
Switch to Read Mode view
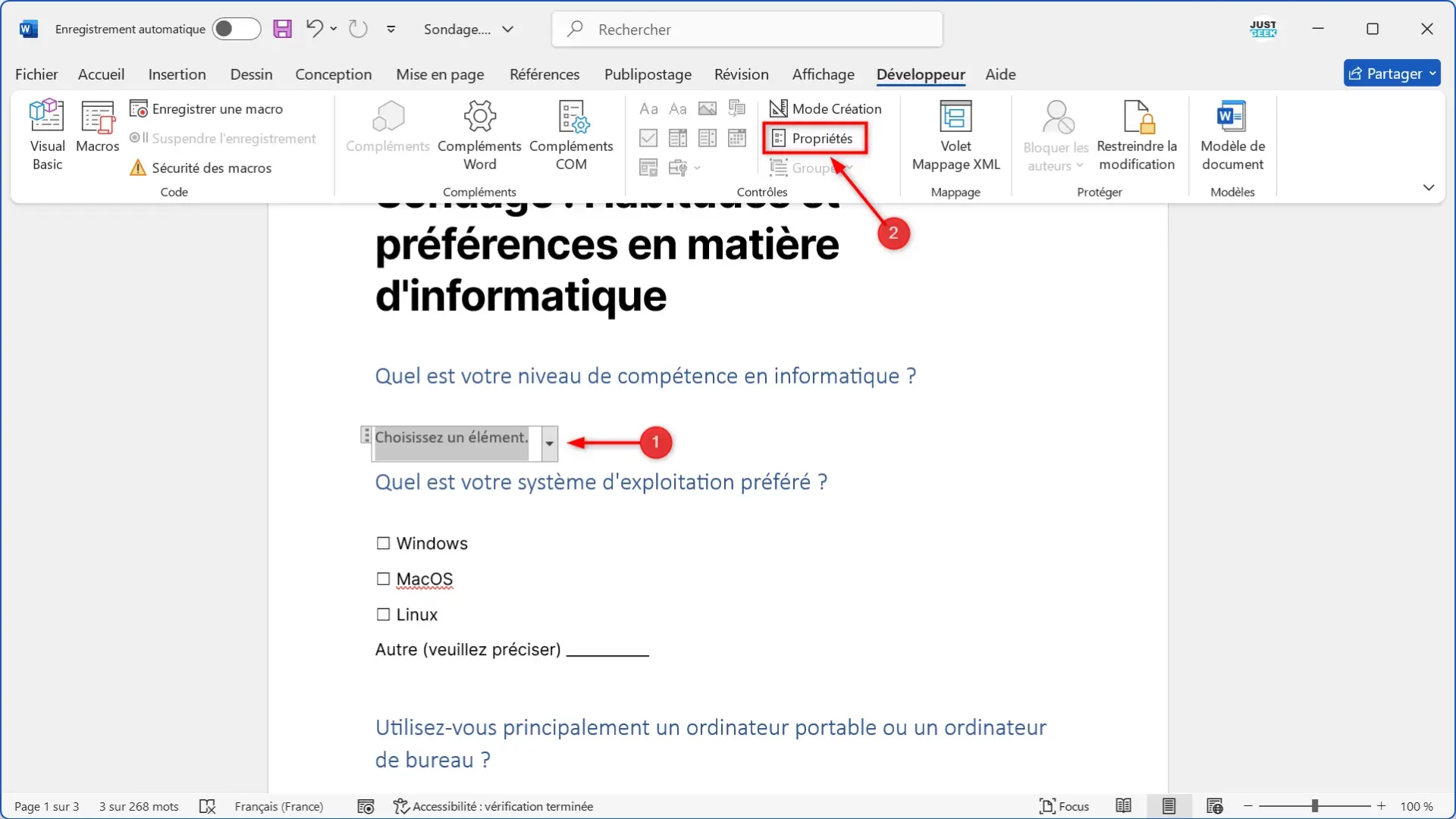[1123, 806]
